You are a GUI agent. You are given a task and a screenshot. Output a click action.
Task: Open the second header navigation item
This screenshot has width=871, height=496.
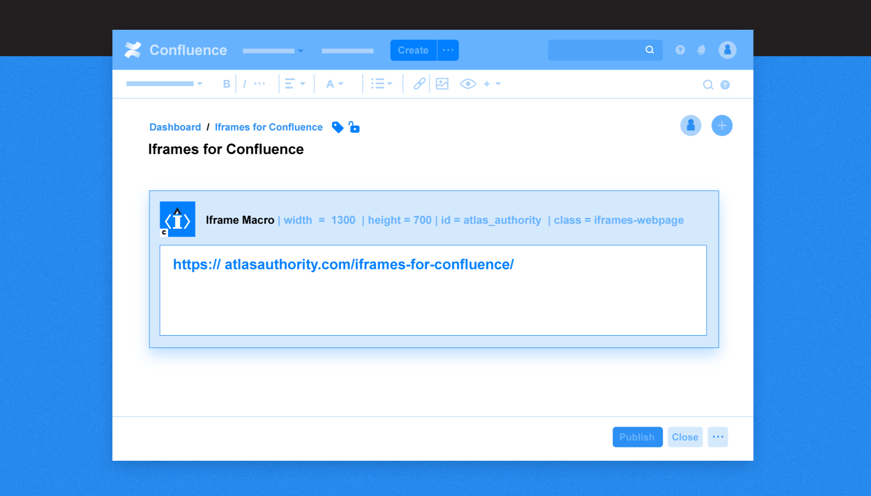(347, 51)
